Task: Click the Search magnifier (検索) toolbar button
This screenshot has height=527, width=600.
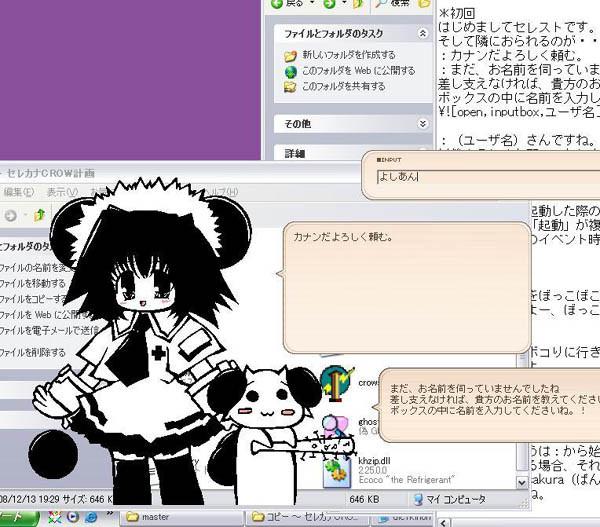Action: point(394,3)
